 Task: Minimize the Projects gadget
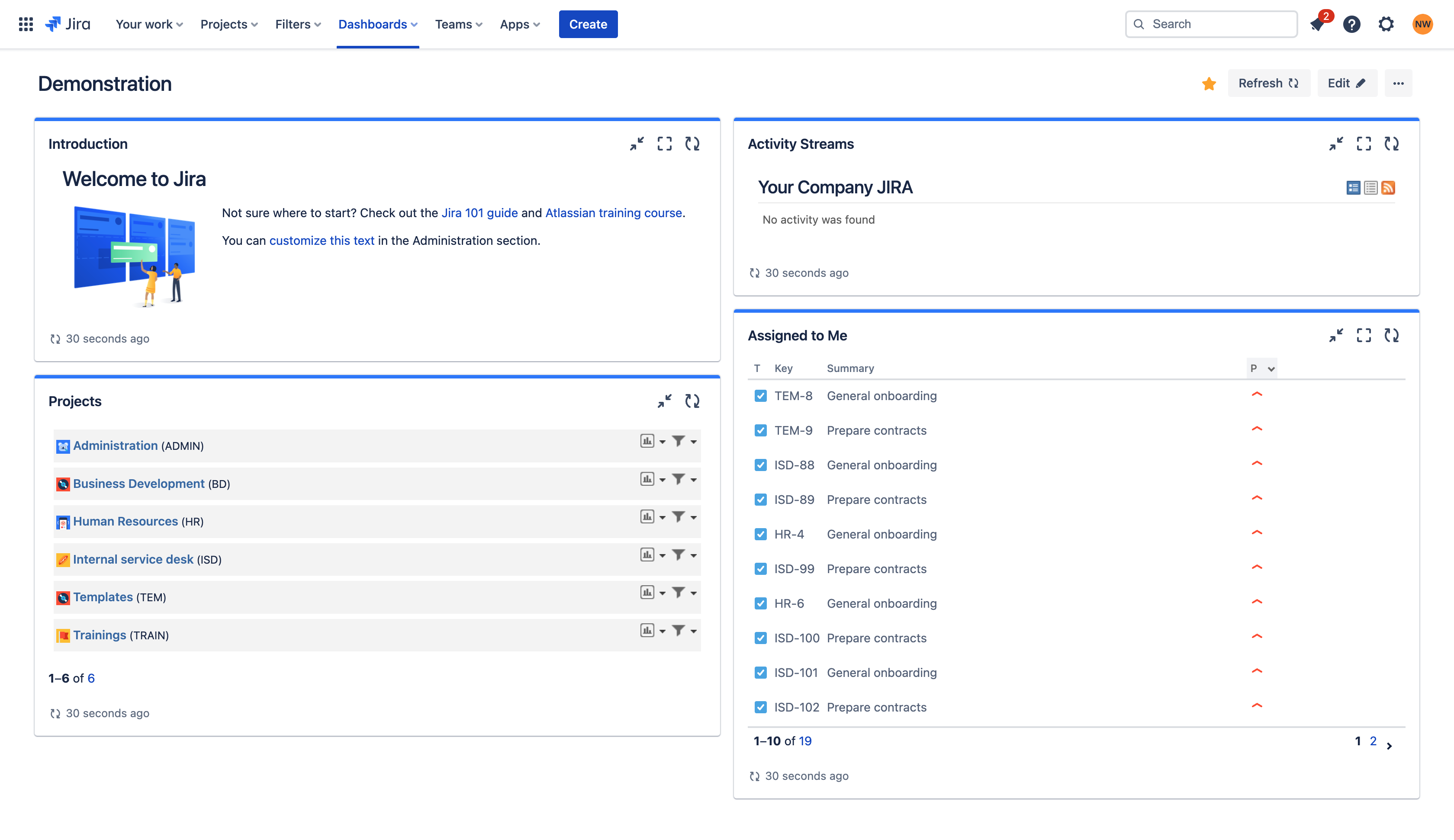click(664, 401)
